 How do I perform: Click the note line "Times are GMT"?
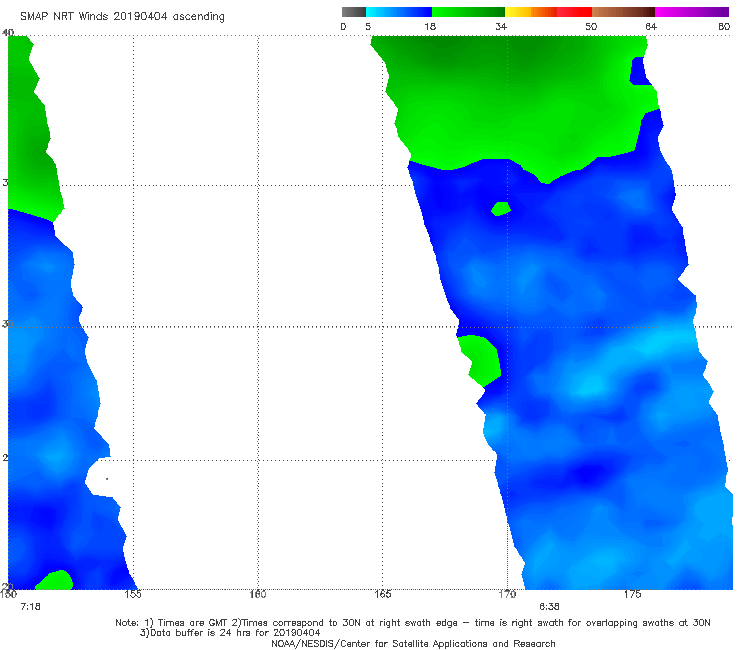[x=193, y=623]
